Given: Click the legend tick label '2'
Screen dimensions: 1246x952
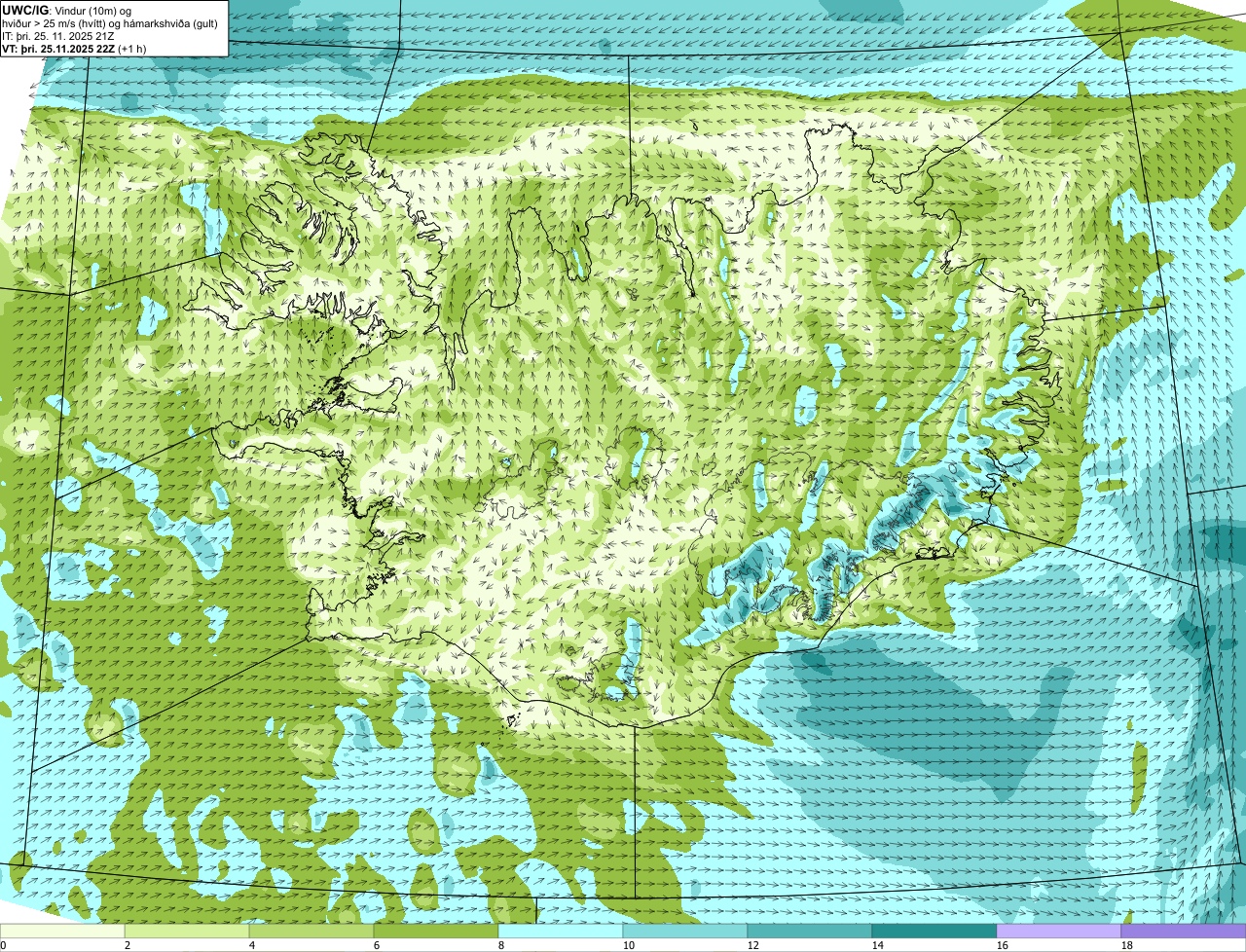Looking at the screenshot, I should click(128, 945).
